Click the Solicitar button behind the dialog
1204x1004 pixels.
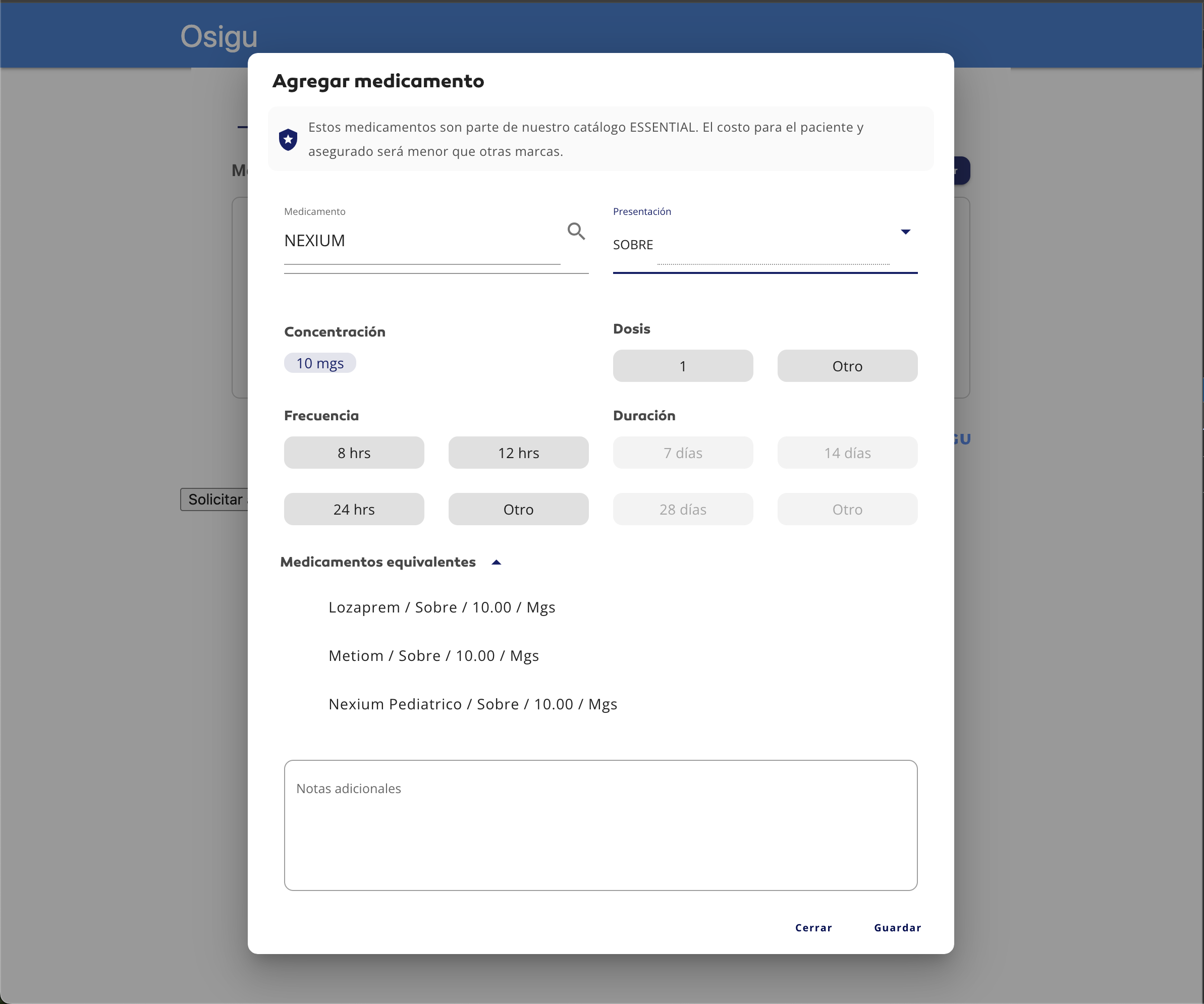tap(214, 499)
